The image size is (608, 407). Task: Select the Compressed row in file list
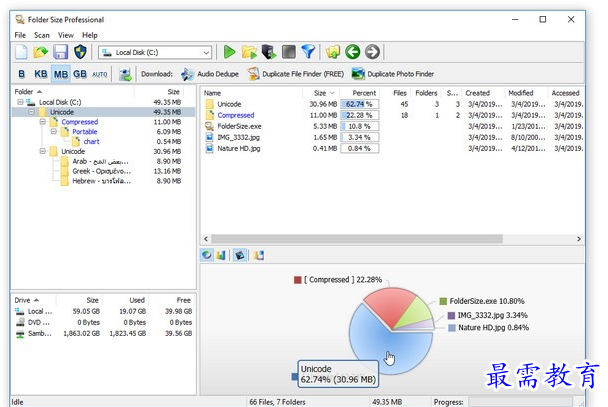point(392,115)
